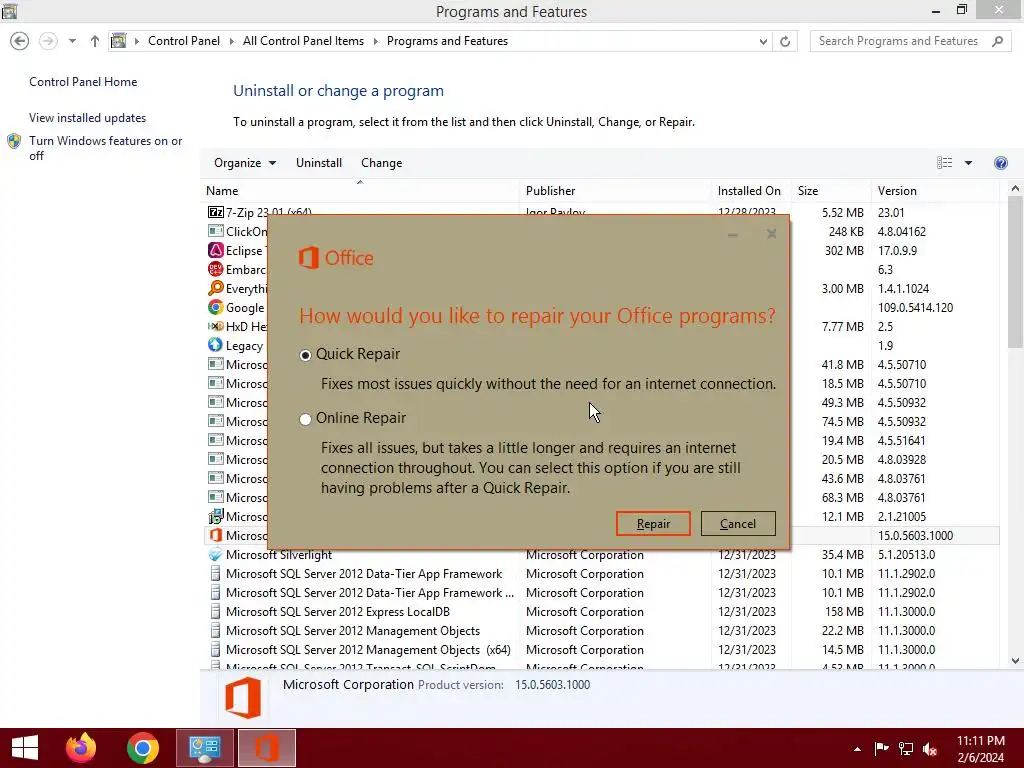Click All Control Panel Items breadcrumb
The height and width of the screenshot is (768, 1024).
pos(303,40)
